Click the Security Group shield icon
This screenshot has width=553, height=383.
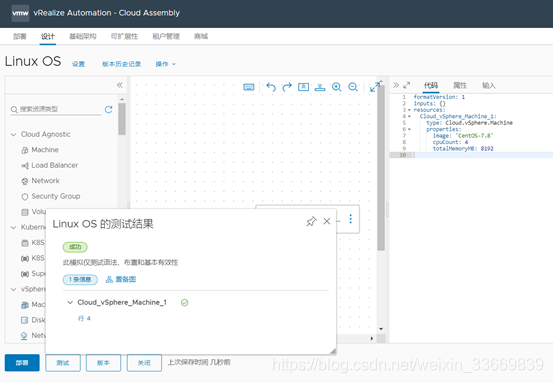click(25, 197)
